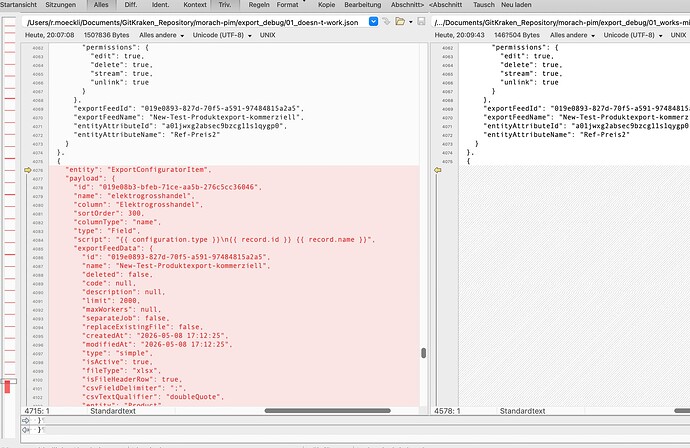This screenshot has height=448, width=690.
Task: Open the Regeln rules dialog
Action: pos(259,5)
